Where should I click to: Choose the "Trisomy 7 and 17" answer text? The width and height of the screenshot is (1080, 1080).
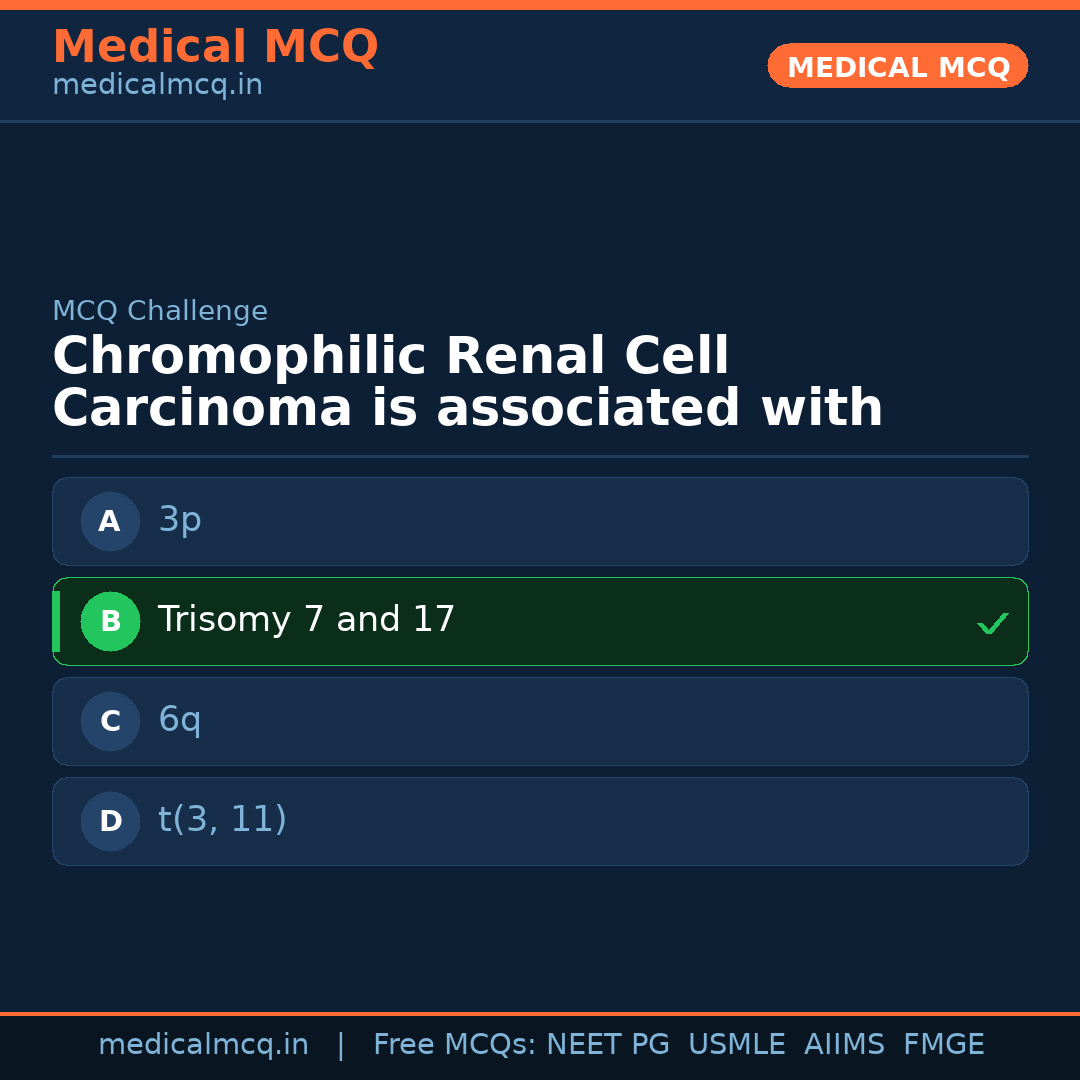click(x=306, y=620)
